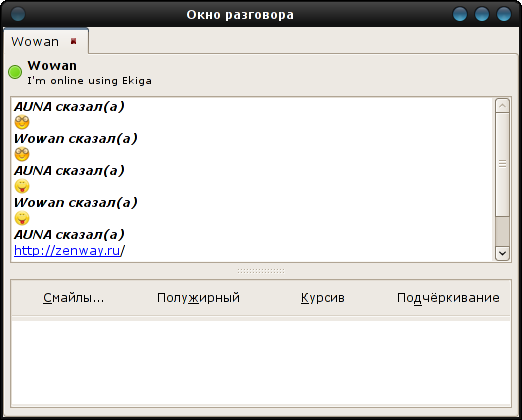This screenshot has width=522, height=420.
Task: Click the first glasses smiley from AUNA
Action: tap(22, 122)
